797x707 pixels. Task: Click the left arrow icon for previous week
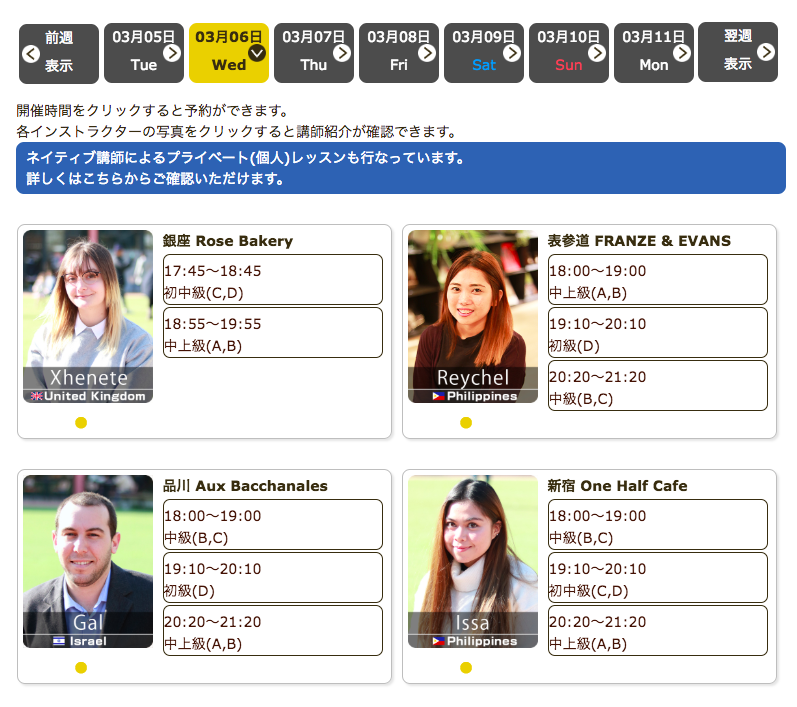[31, 53]
